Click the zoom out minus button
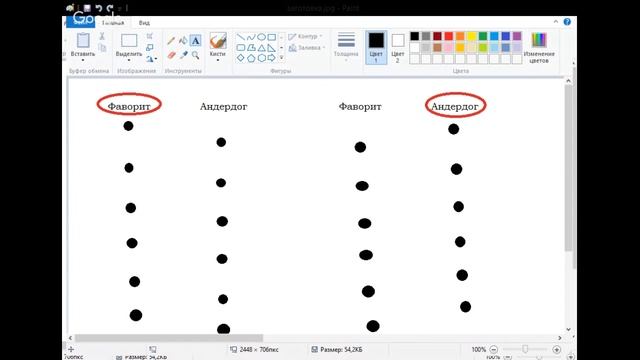The height and width of the screenshot is (360, 640). [x=494, y=349]
